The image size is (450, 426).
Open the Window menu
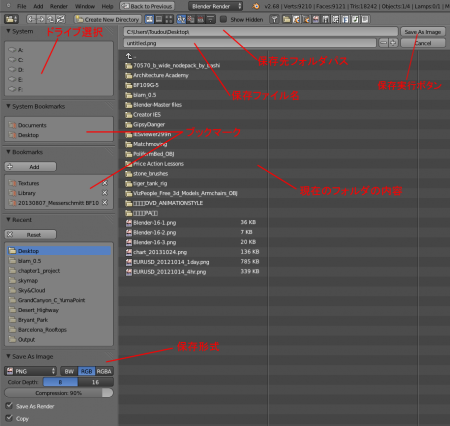coord(85,6)
